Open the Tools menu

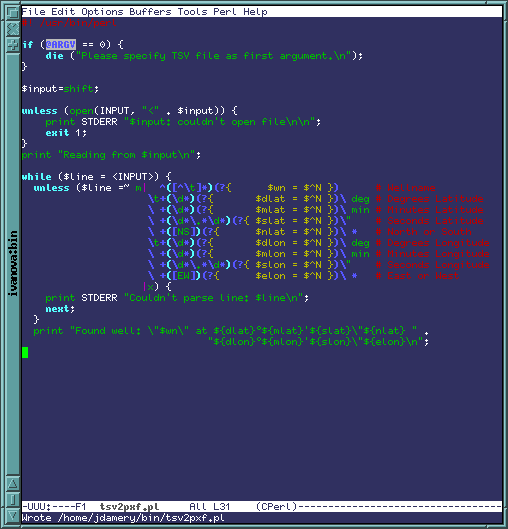(x=192, y=12)
